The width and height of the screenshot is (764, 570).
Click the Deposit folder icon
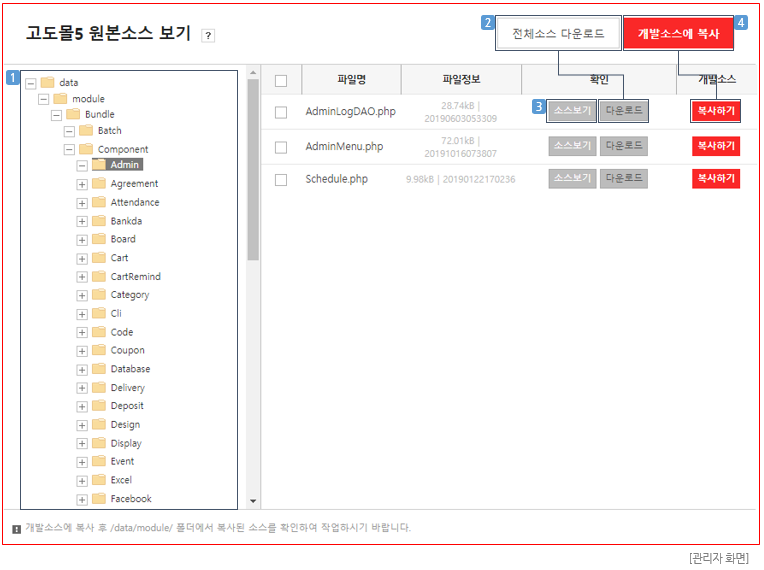[x=99, y=406]
